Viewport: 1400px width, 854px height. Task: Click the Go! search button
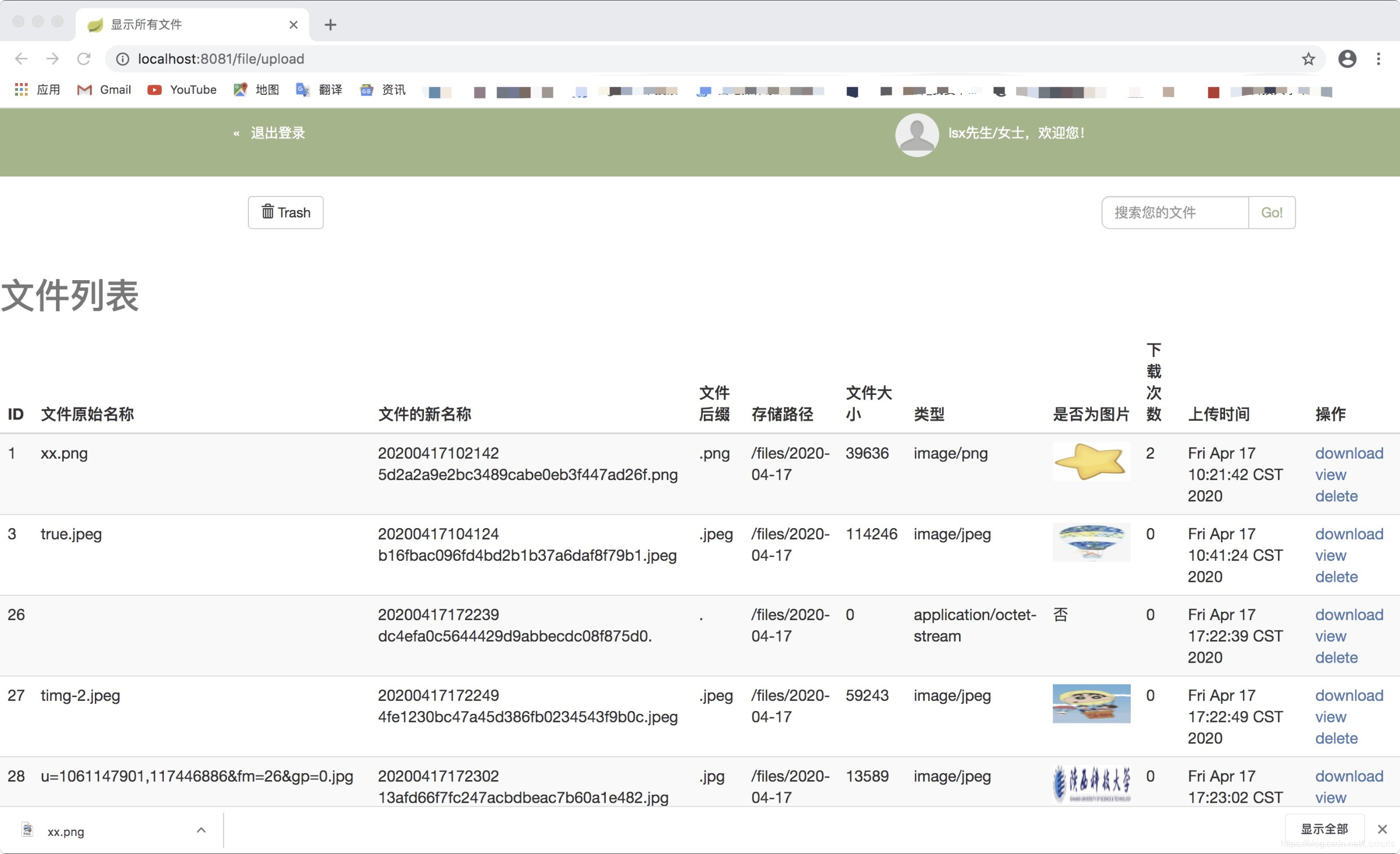(x=1272, y=212)
